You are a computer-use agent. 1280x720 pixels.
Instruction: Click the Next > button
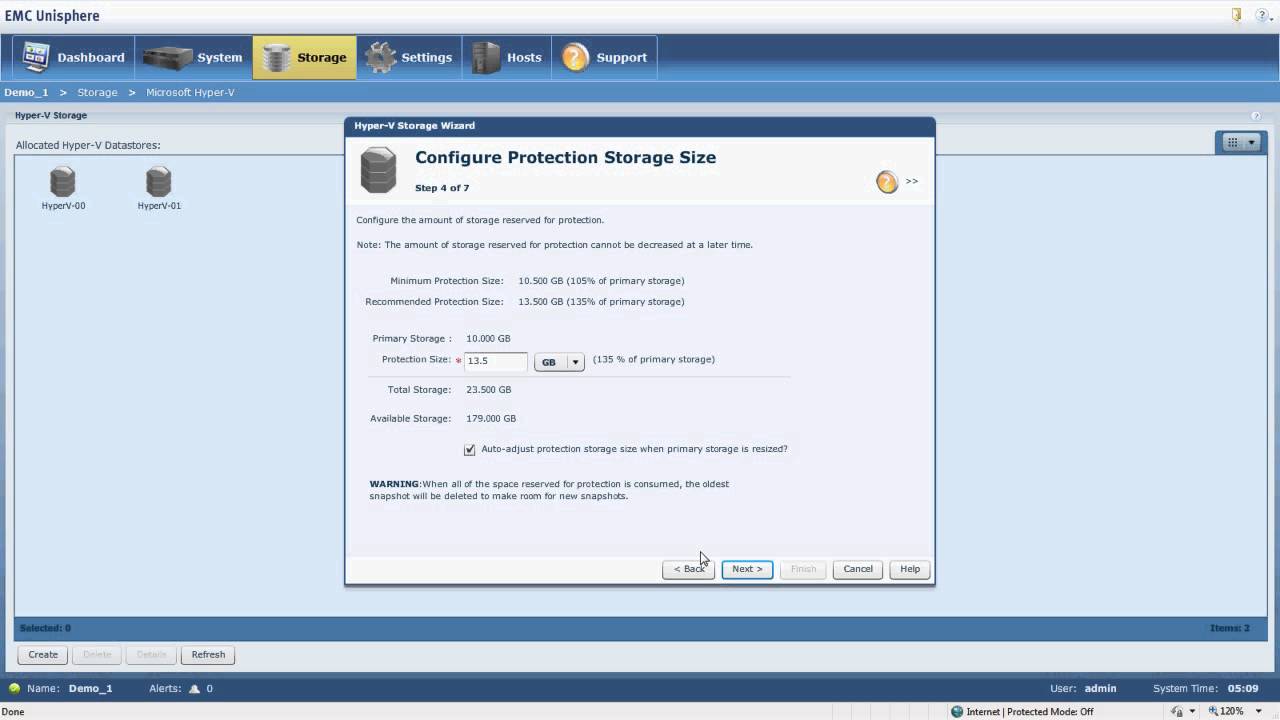[x=747, y=569]
